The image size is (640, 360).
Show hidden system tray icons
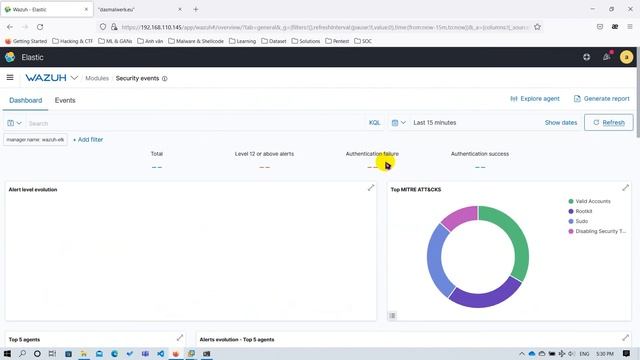point(522,353)
